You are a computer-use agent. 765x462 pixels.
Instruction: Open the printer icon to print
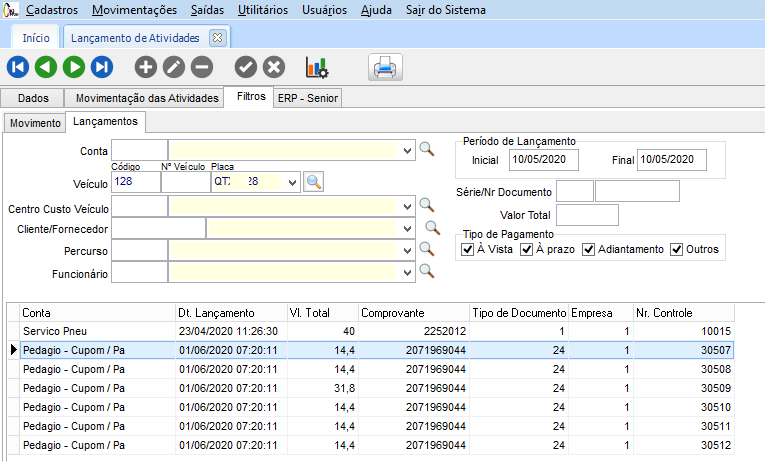point(385,67)
